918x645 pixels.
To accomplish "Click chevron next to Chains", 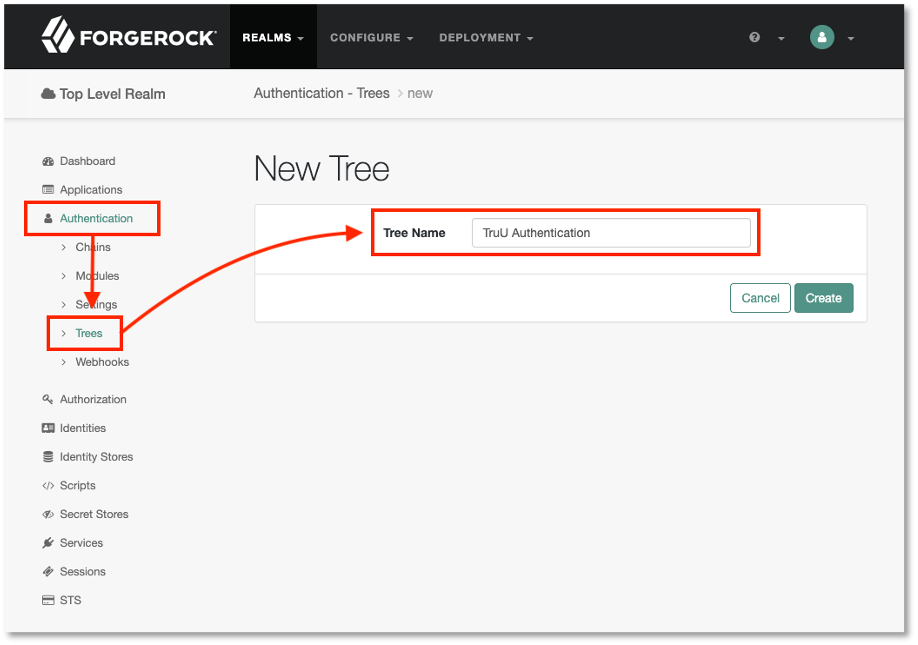I will point(63,247).
